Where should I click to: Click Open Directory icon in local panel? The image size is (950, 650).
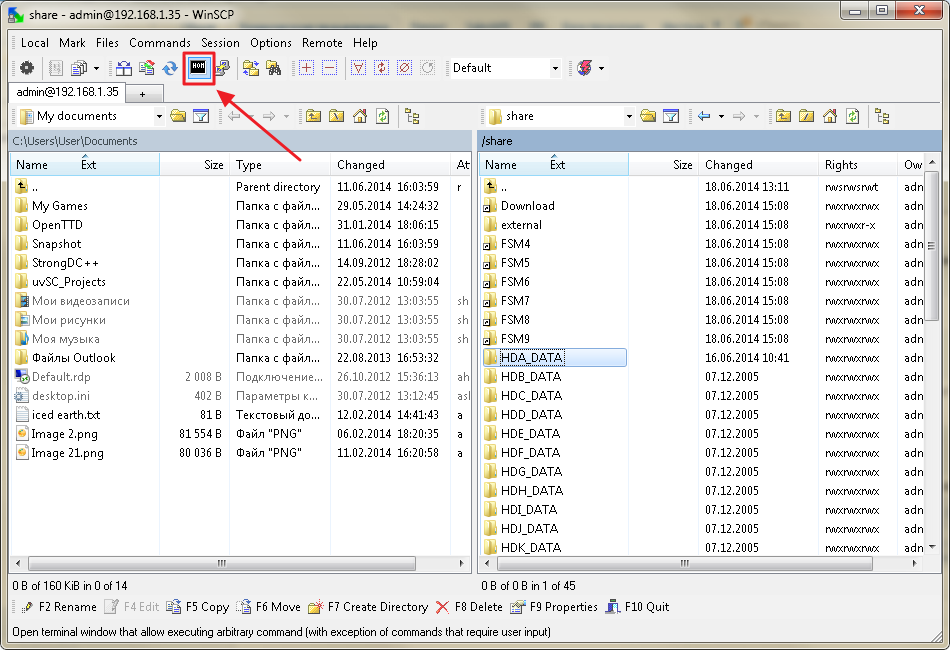(178, 116)
